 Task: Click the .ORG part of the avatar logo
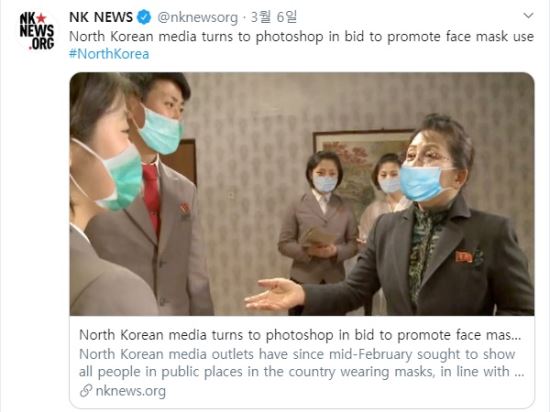coord(41,43)
